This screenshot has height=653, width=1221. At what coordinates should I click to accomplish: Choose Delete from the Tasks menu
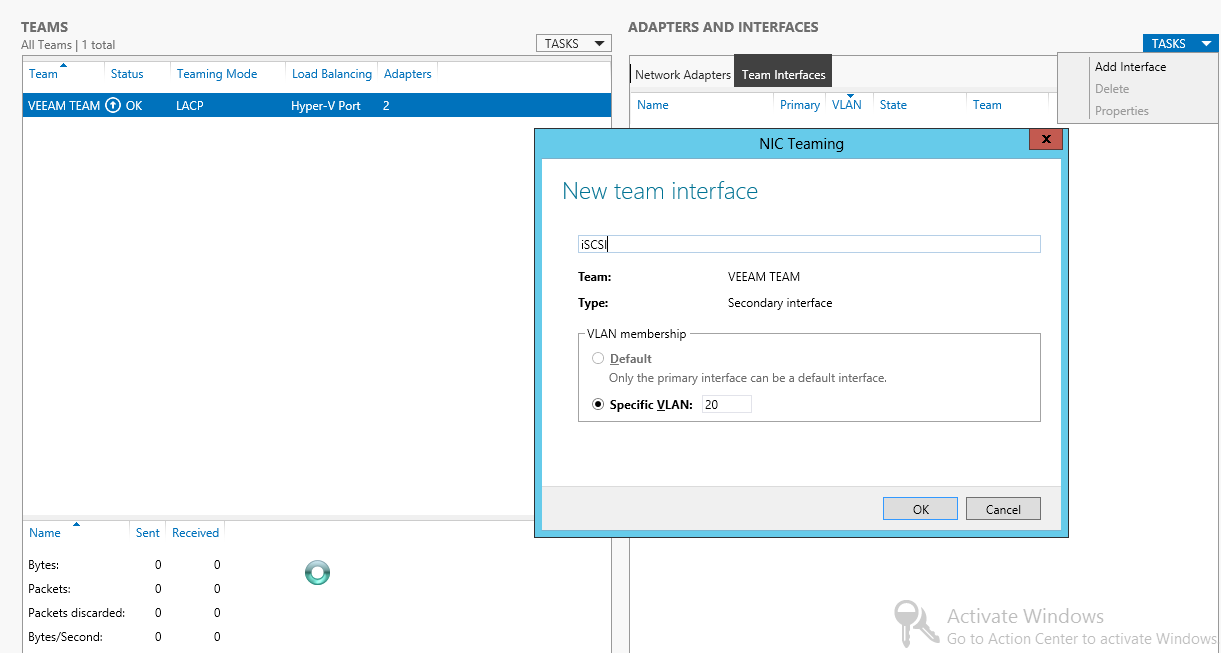click(1112, 89)
